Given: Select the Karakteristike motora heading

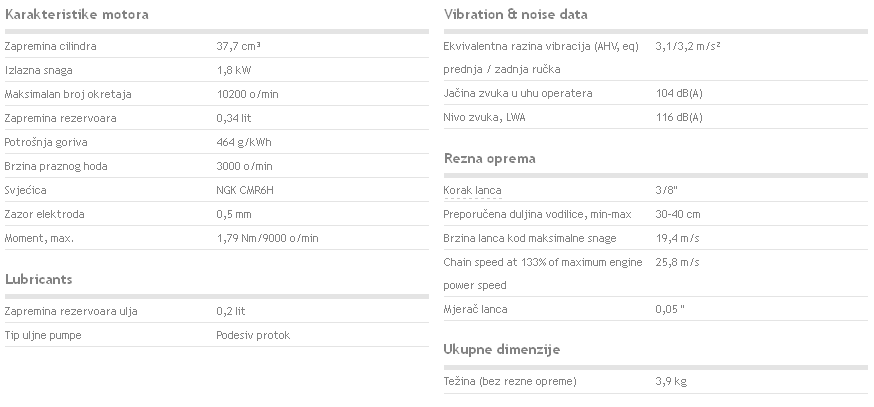Looking at the screenshot, I should coord(77,14).
